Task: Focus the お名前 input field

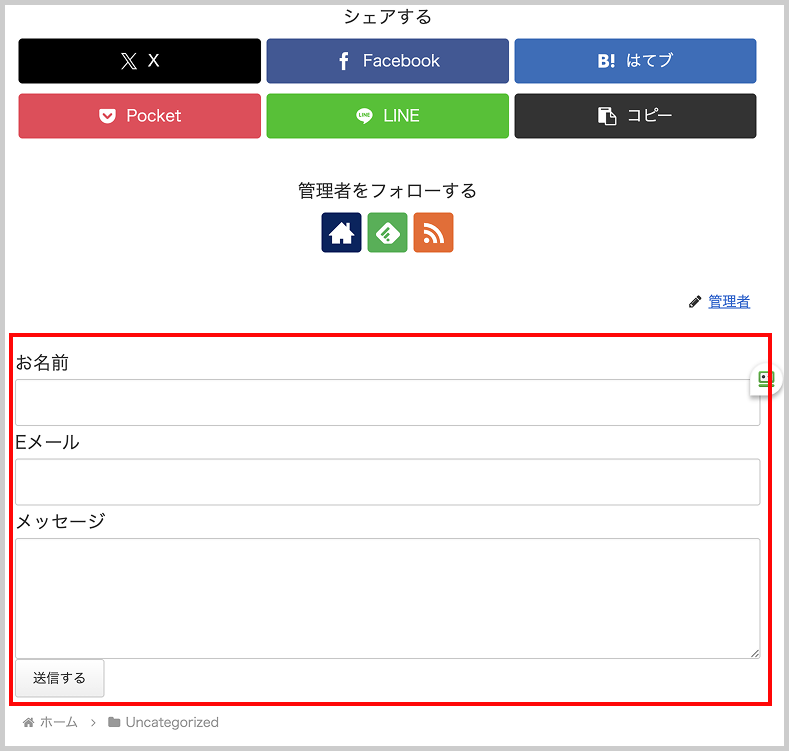Action: point(387,403)
